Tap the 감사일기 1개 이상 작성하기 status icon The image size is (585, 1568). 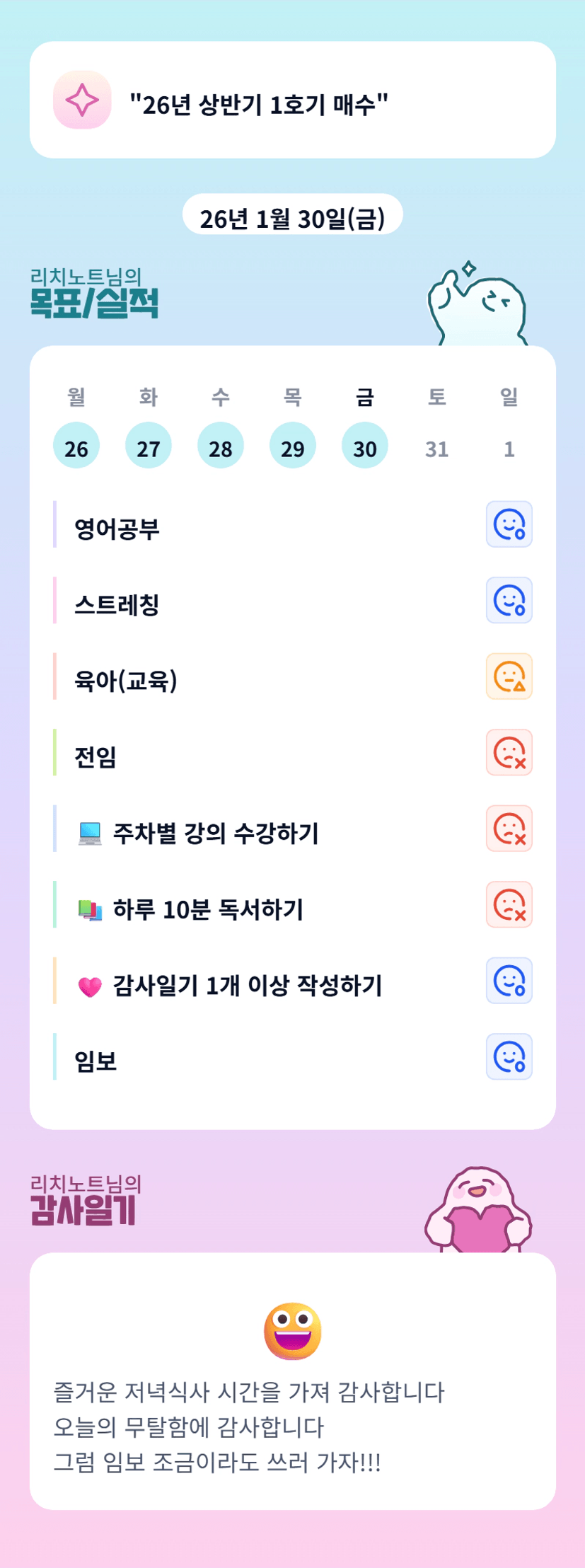(509, 981)
